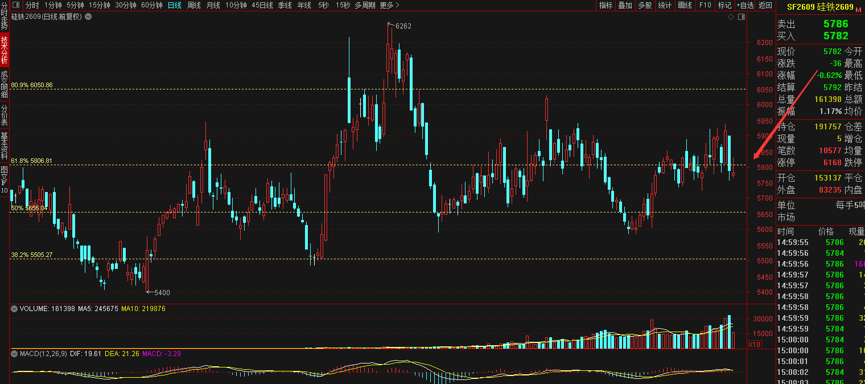Open the 分价表 sidebar tab
Image resolution: width=865 pixels, height=384 pixels.
coord(4,114)
